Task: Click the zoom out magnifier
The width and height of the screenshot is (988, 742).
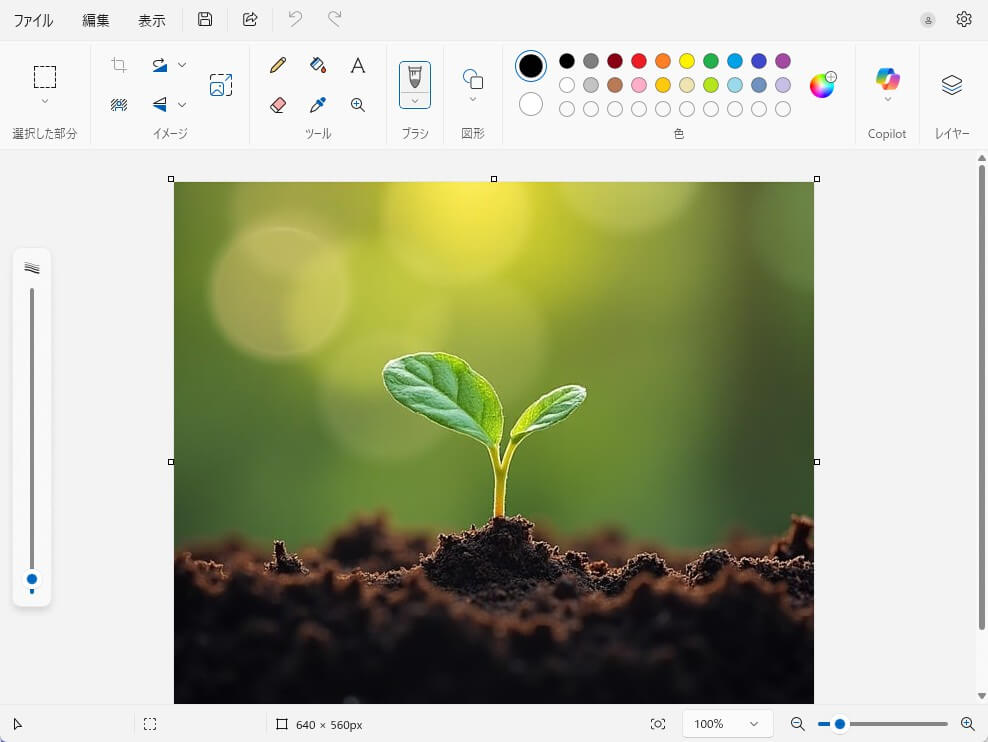Action: (x=798, y=724)
